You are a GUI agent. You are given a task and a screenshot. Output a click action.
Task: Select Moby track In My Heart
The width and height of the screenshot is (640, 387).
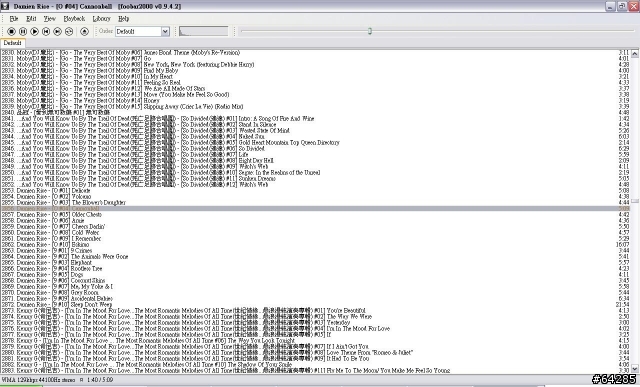[x=315, y=77]
